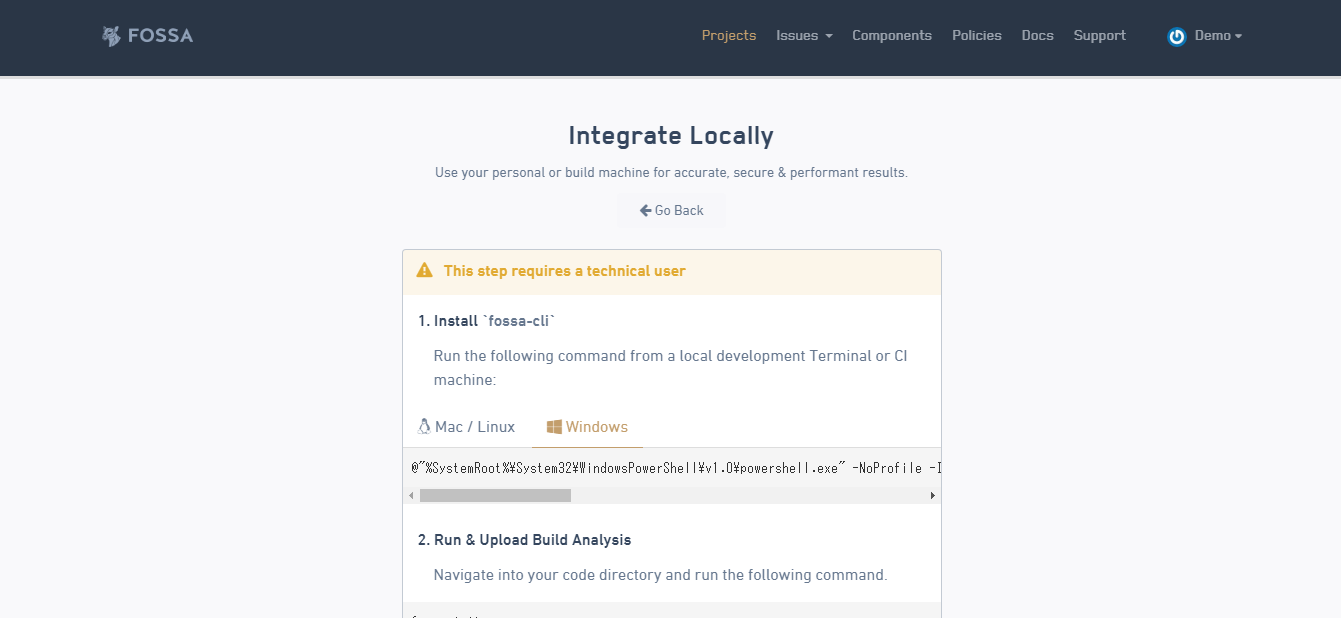Click the FOSSA fox logo icon
The height and width of the screenshot is (618, 1341).
tap(111, 36)
